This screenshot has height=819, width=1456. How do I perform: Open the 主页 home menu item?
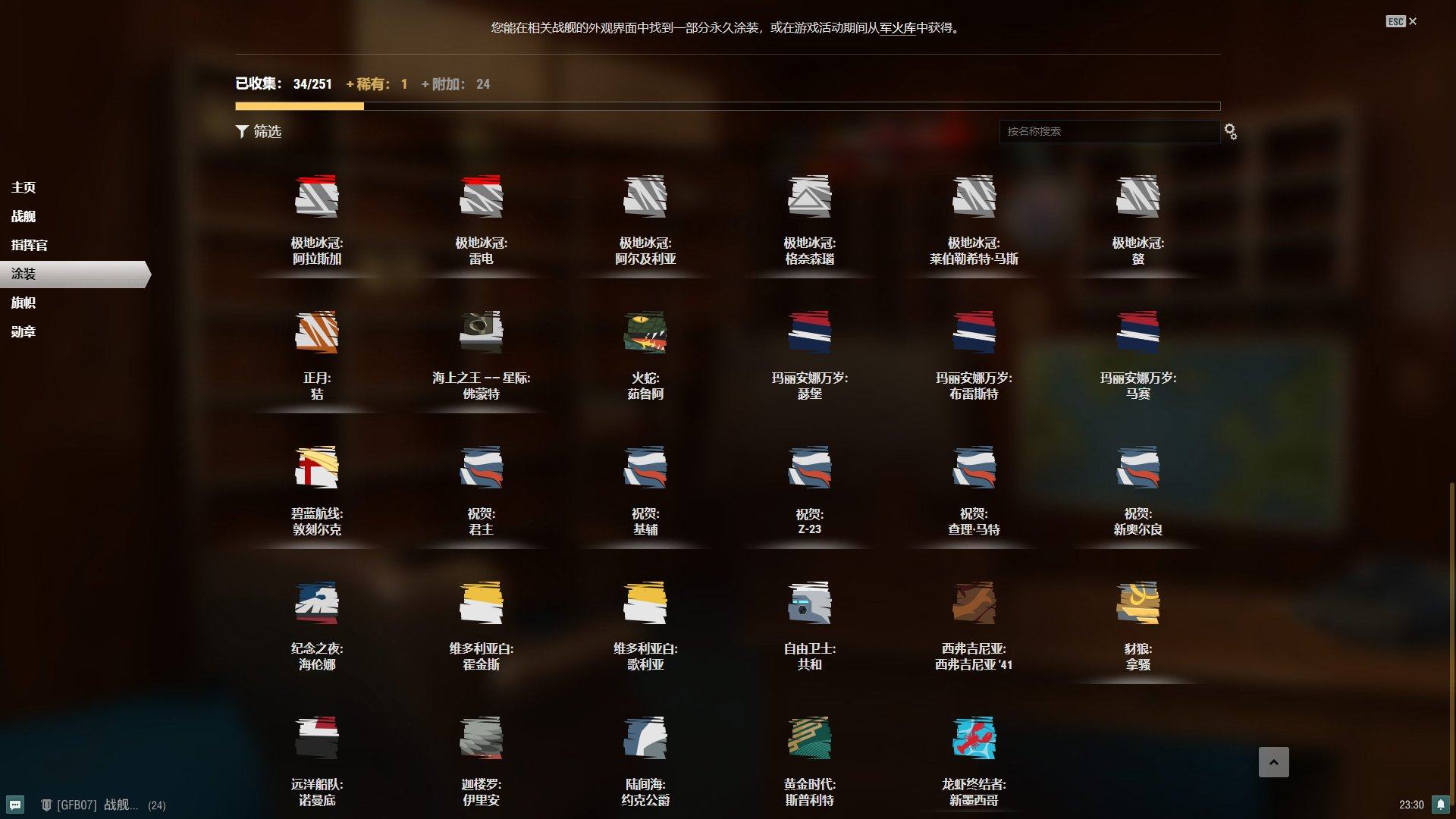pyautogui.click(x=24, y=187)
